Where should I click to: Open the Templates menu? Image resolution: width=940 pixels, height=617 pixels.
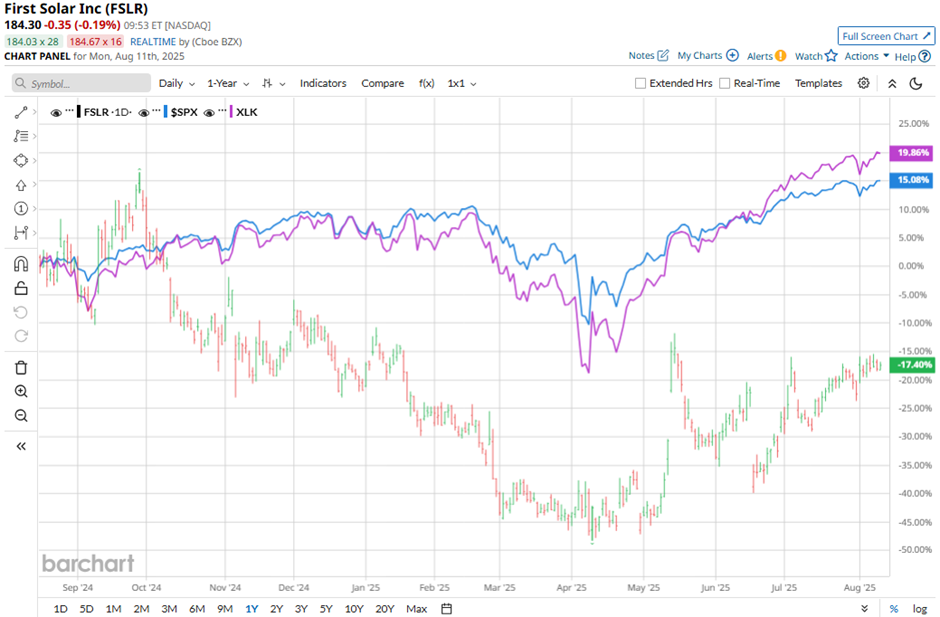[818, 83]
